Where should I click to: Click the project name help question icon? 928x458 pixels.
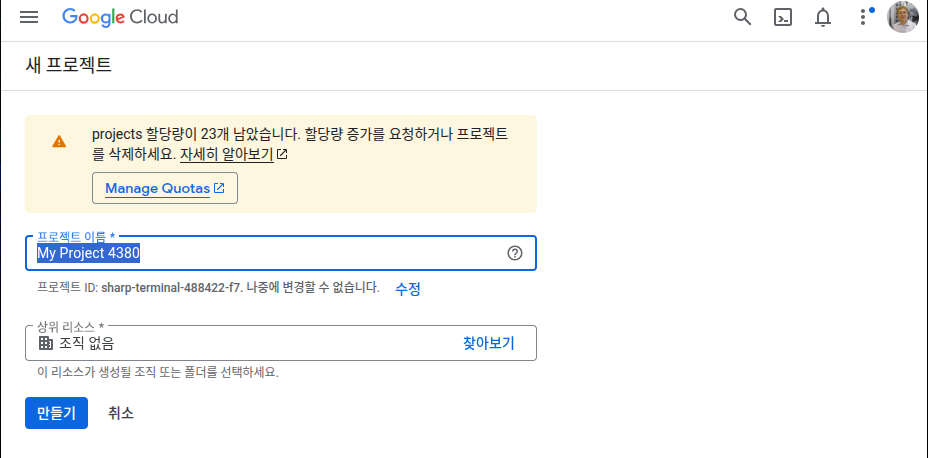click(x=515, y=253)
